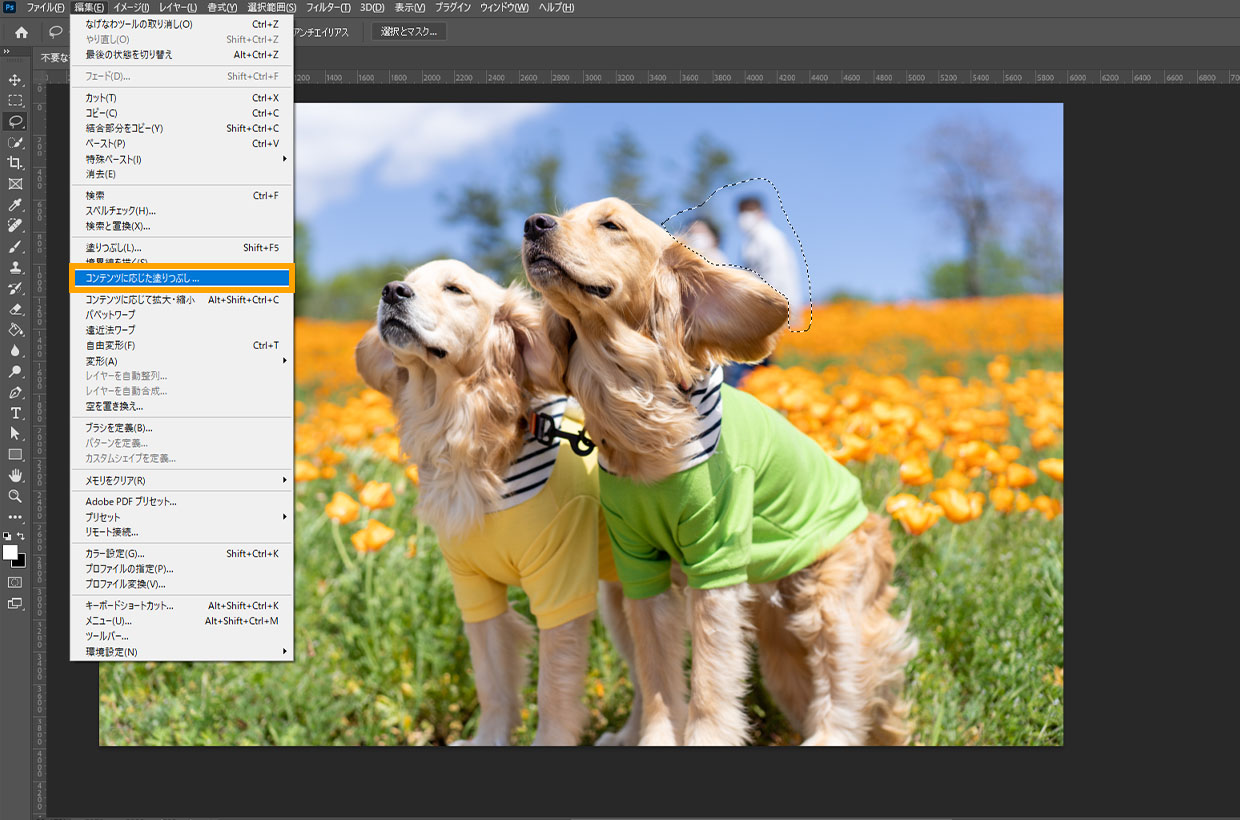Open the プラグイン menu
The height and width of the screenshot is (820, 1240).
(x=453, y=7)
